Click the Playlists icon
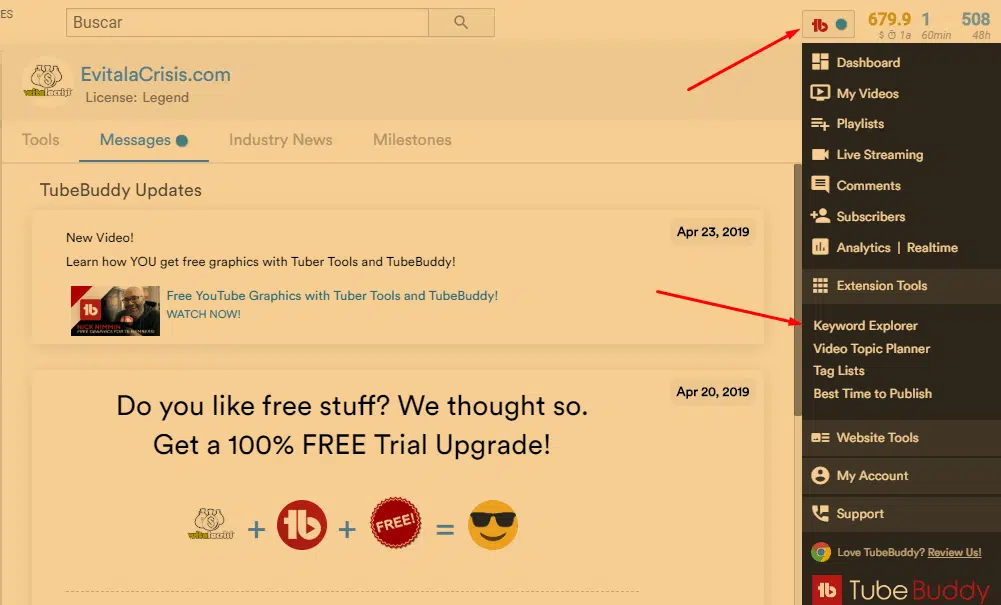This screenshot has width=1001, height=605. [x=820, y=124]
